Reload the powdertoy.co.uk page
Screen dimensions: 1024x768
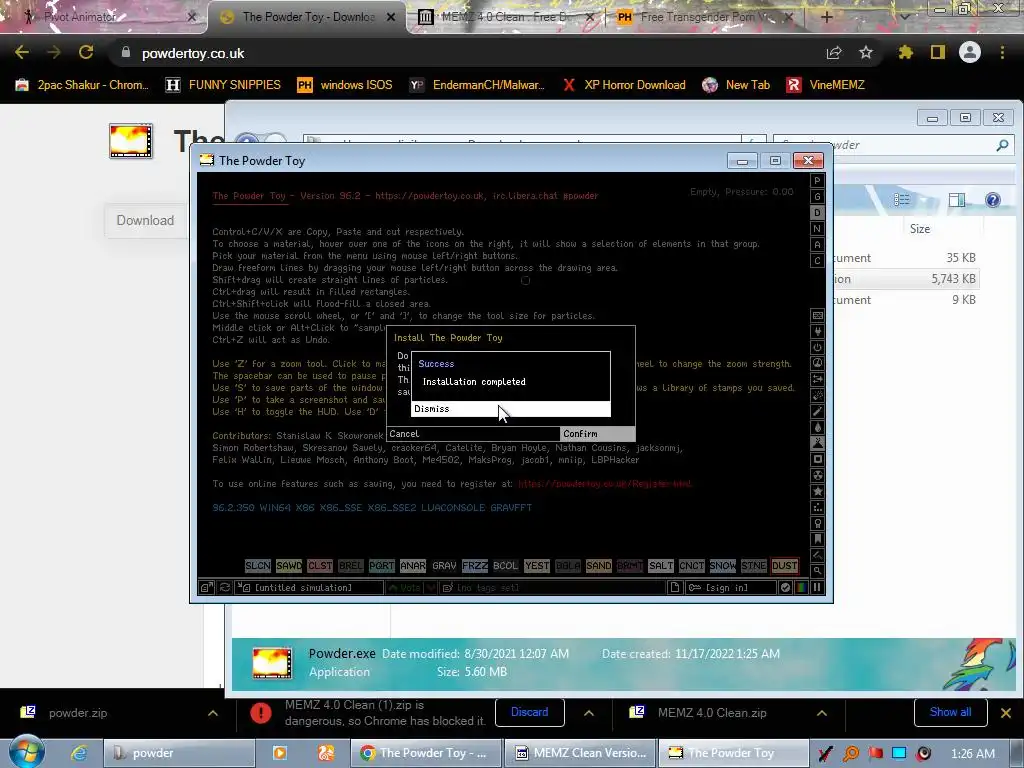[x=86, y=53]
